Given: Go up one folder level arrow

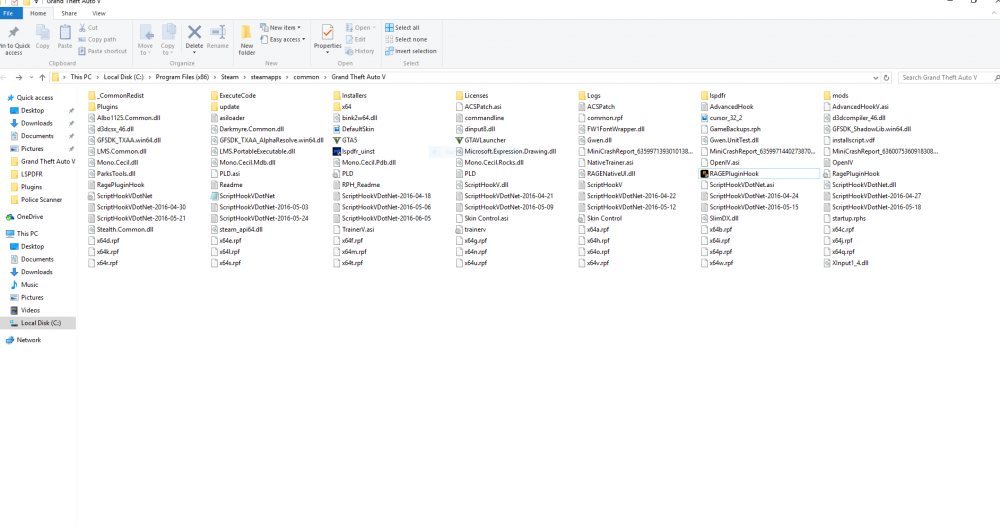Looking at the screenshot, I should click(x=42, y=77).
